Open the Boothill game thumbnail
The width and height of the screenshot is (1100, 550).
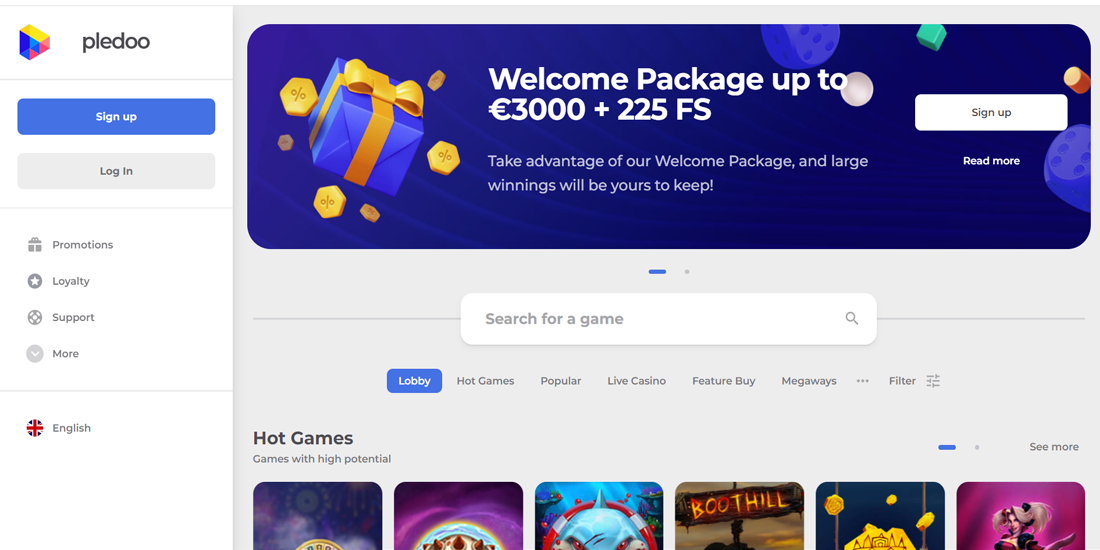[739, 516]
